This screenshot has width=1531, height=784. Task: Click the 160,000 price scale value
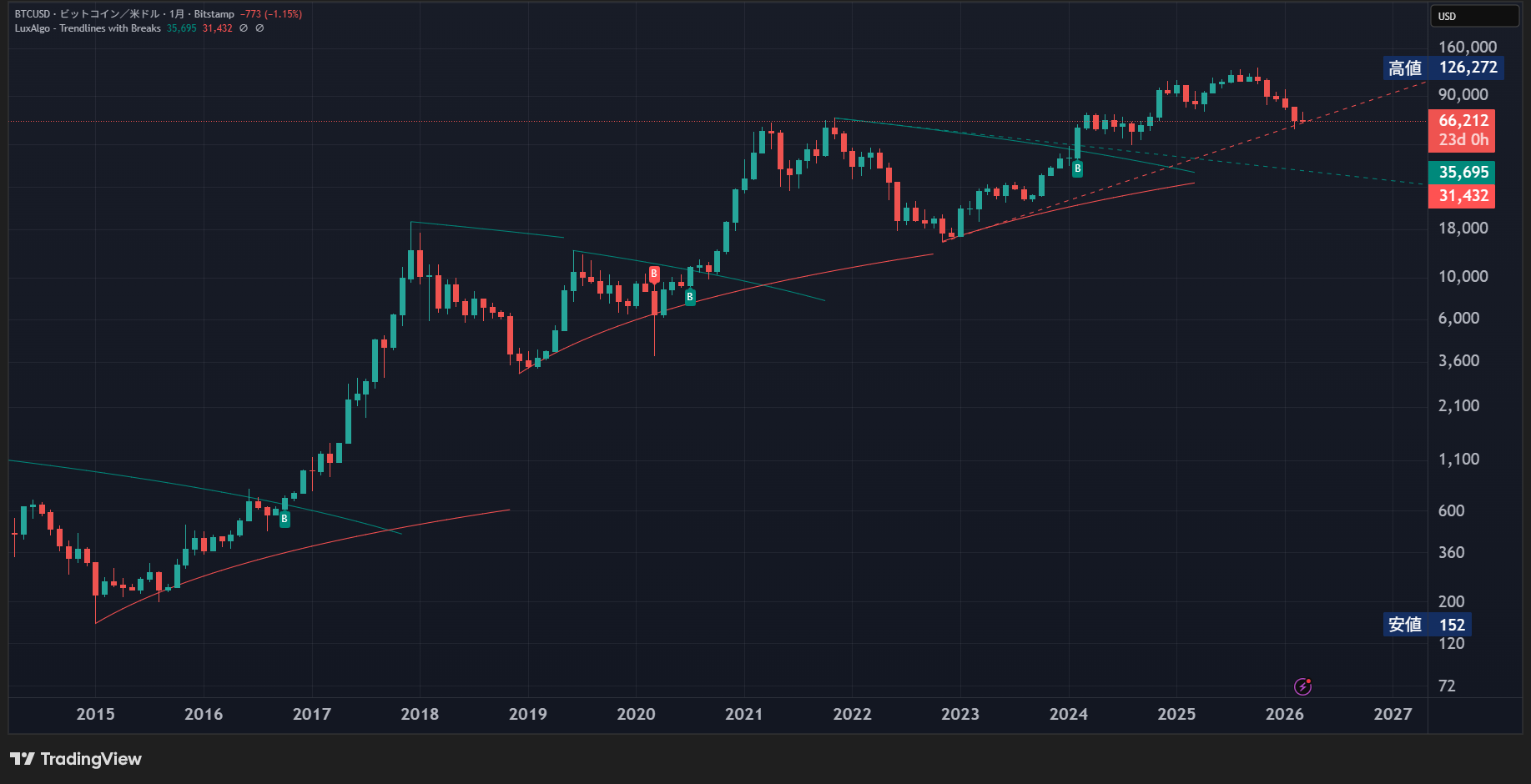pos(1467,48)
